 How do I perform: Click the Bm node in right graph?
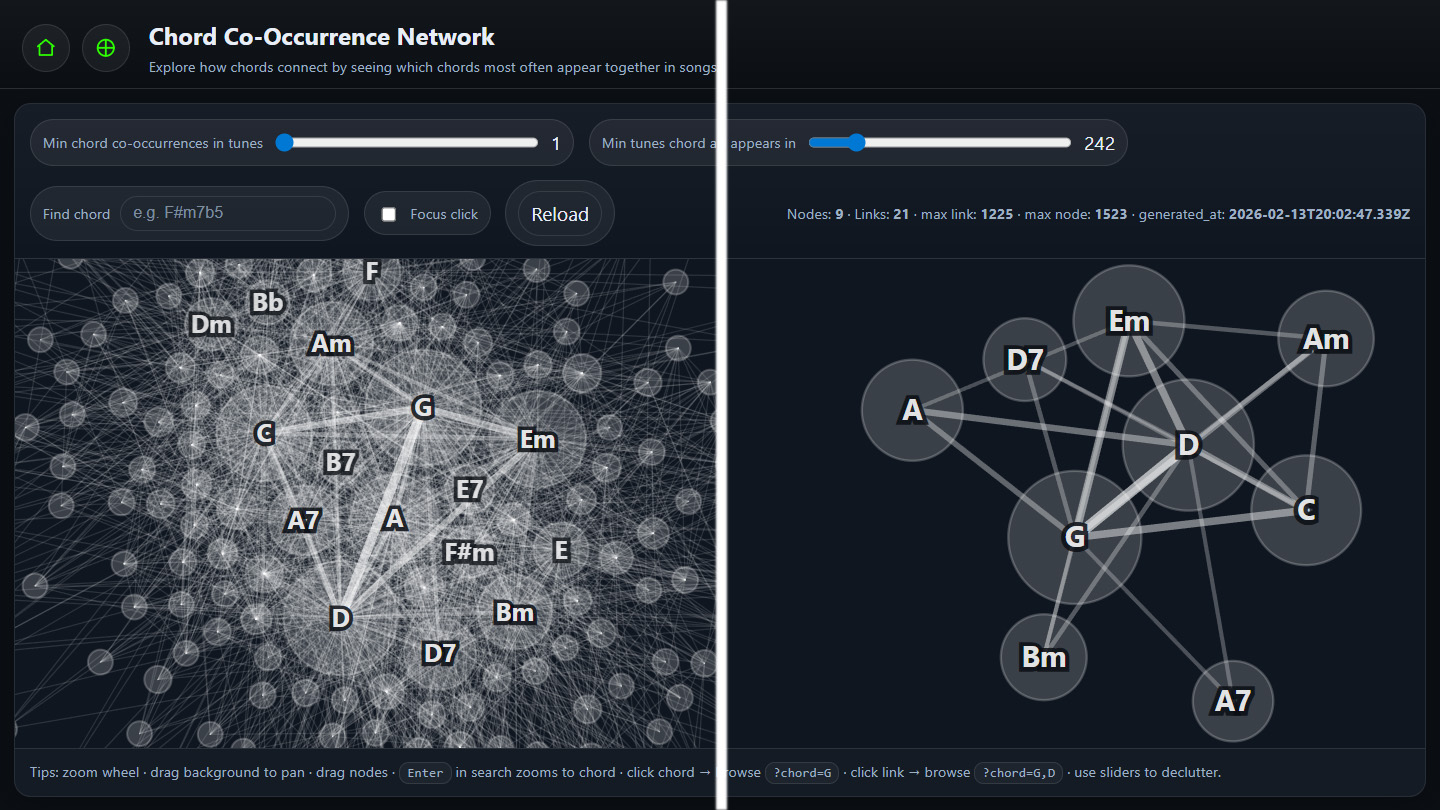click(x=1043, y=657)
